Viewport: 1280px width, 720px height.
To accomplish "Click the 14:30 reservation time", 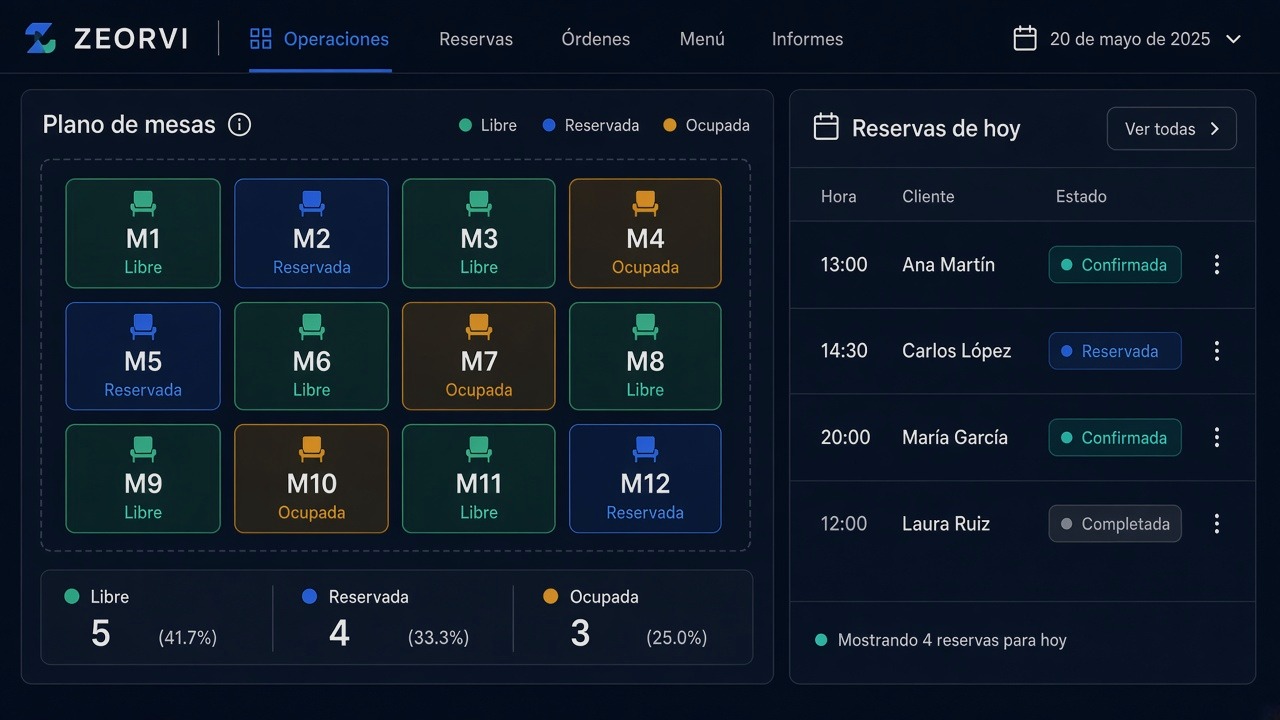I will [844, 351].
